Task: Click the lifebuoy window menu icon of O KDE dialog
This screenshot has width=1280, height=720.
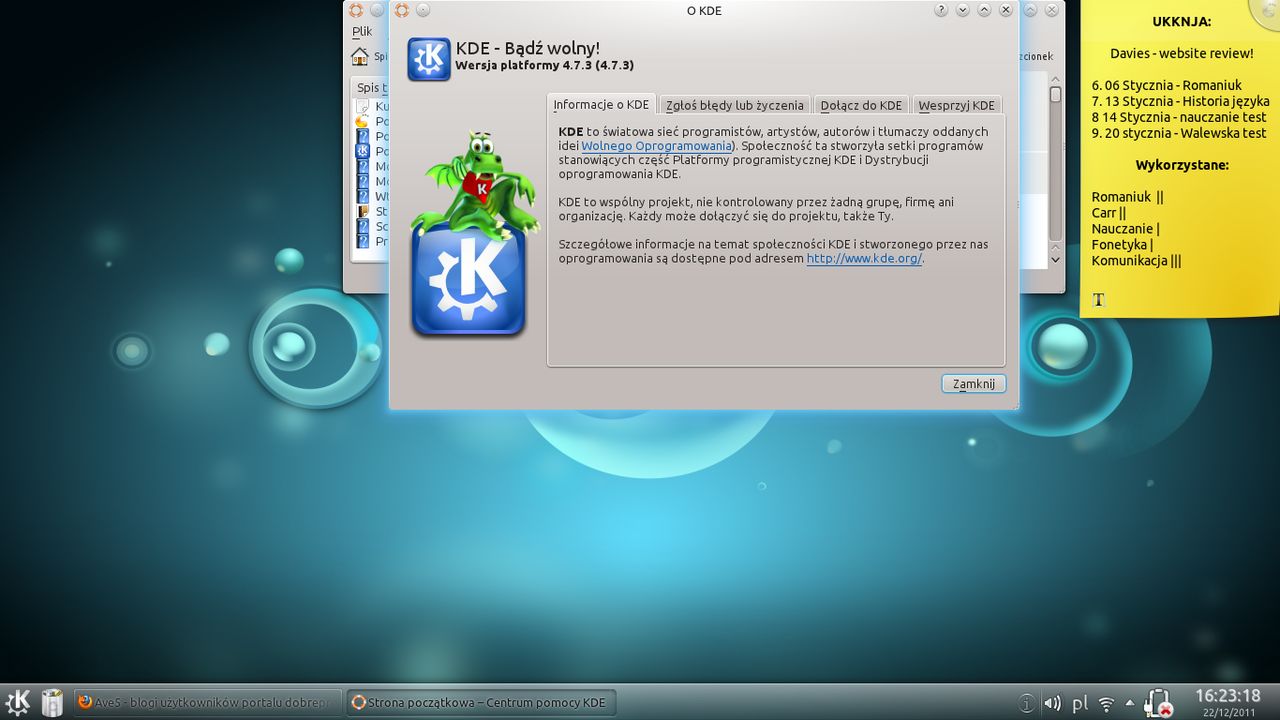Action: pos(402,10)
